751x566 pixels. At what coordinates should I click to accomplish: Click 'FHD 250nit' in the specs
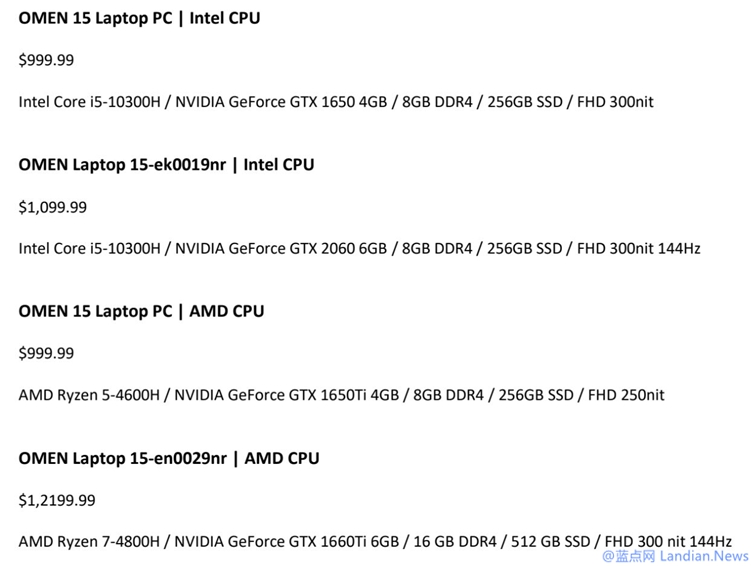[x=628, y=394]
